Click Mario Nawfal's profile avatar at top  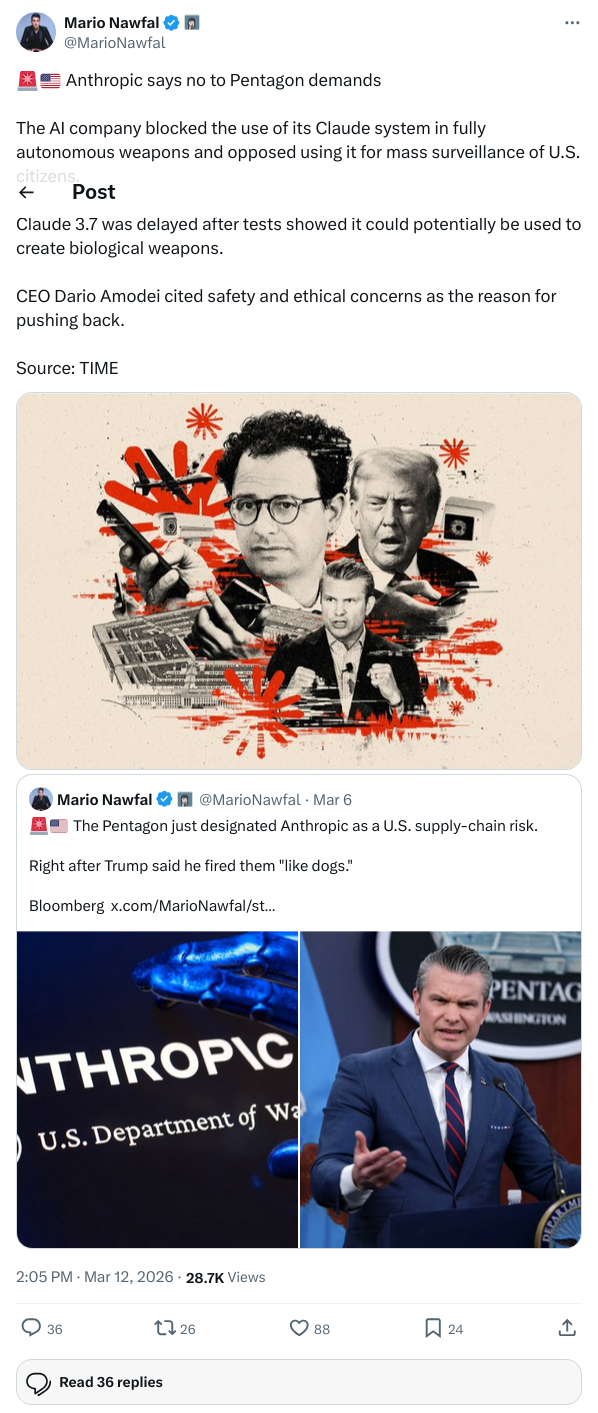point(36,32)
